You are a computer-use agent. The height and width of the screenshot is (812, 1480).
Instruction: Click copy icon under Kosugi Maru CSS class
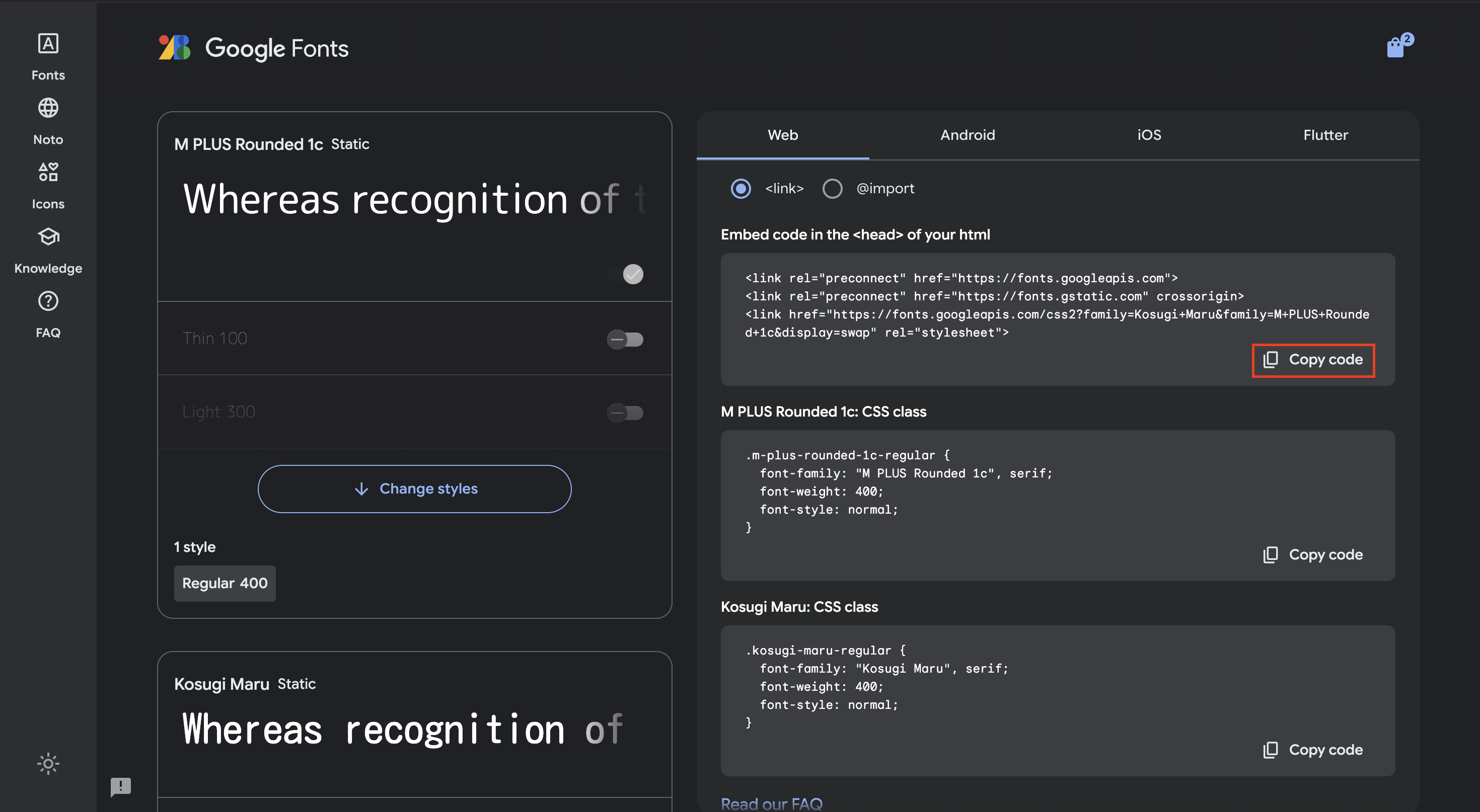point(1270,750)
